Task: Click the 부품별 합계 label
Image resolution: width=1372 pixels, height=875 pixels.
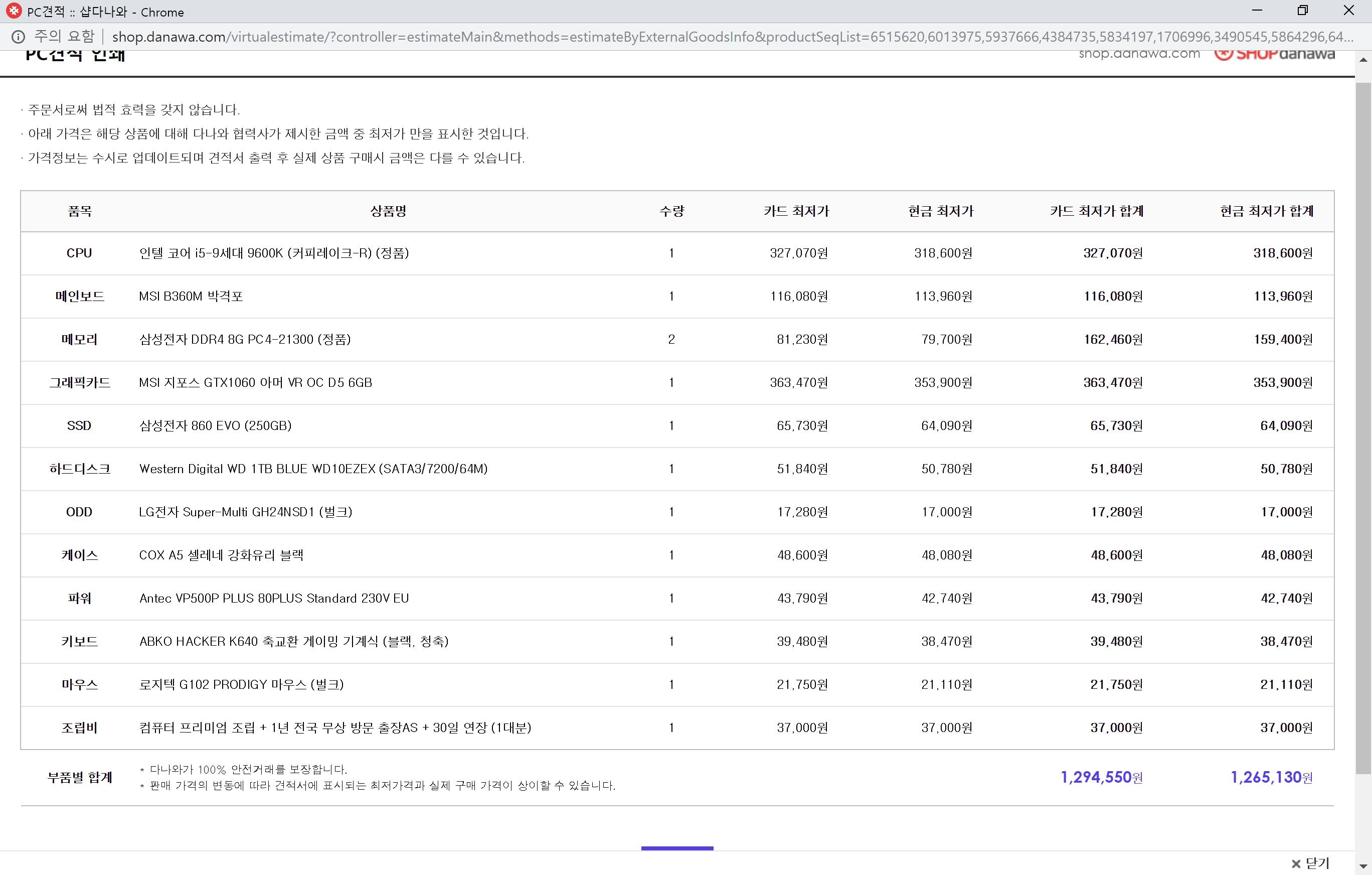Action: [x=80, y=778]
